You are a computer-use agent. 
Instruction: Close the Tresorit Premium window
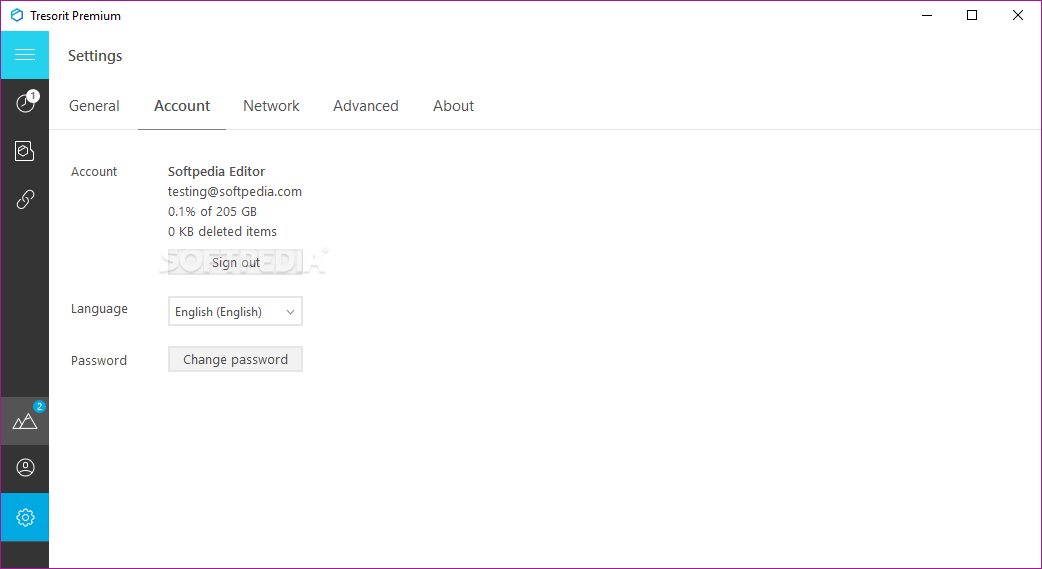[x=1017, y=15]
